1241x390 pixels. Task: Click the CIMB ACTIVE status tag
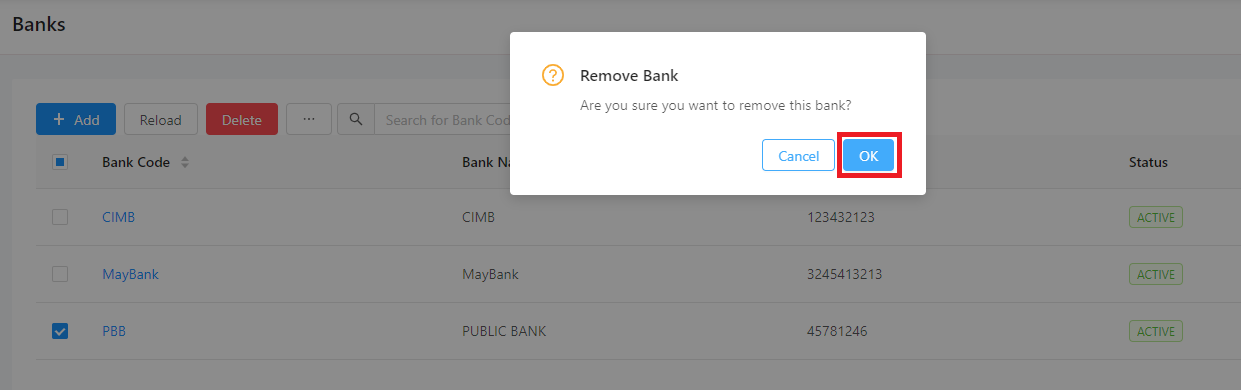point(1156,217)
